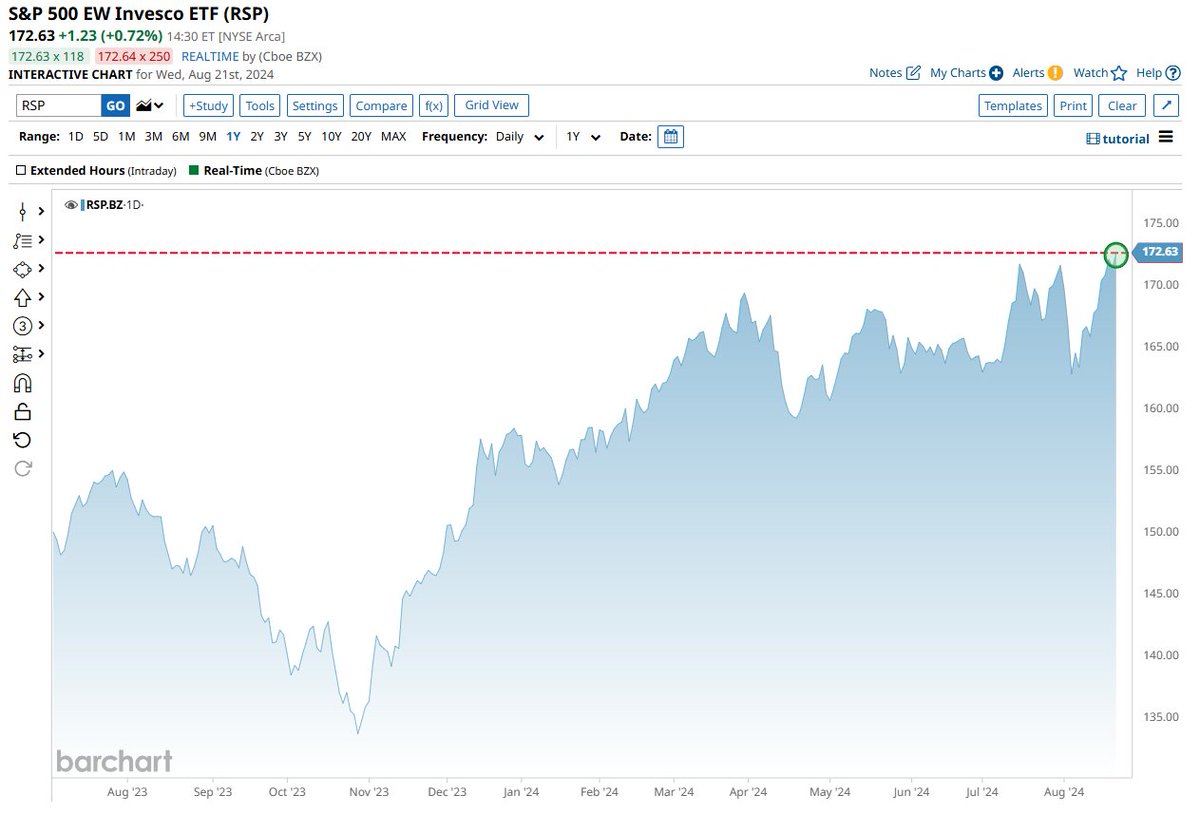Open the Templates button

pos(1013,106)
